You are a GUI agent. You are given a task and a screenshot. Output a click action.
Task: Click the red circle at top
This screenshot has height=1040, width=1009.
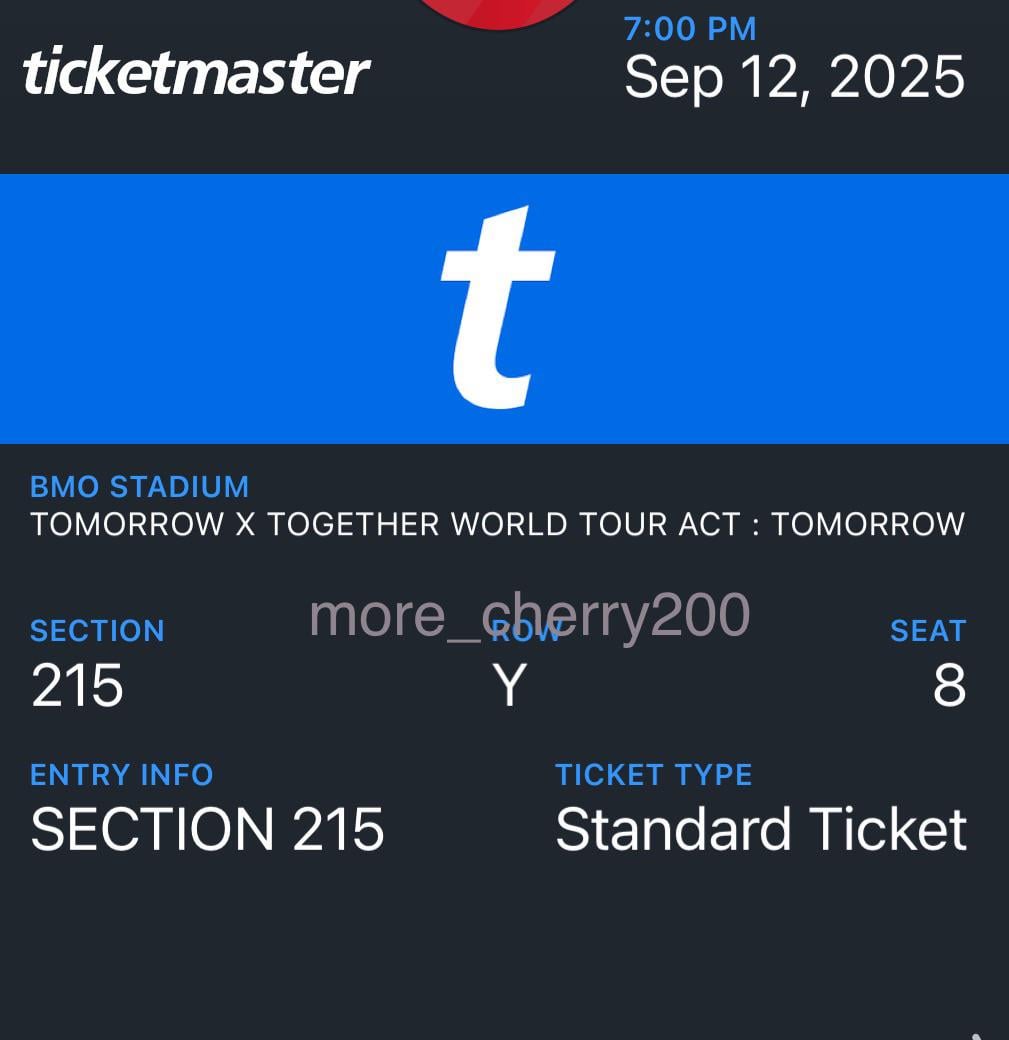497,13
